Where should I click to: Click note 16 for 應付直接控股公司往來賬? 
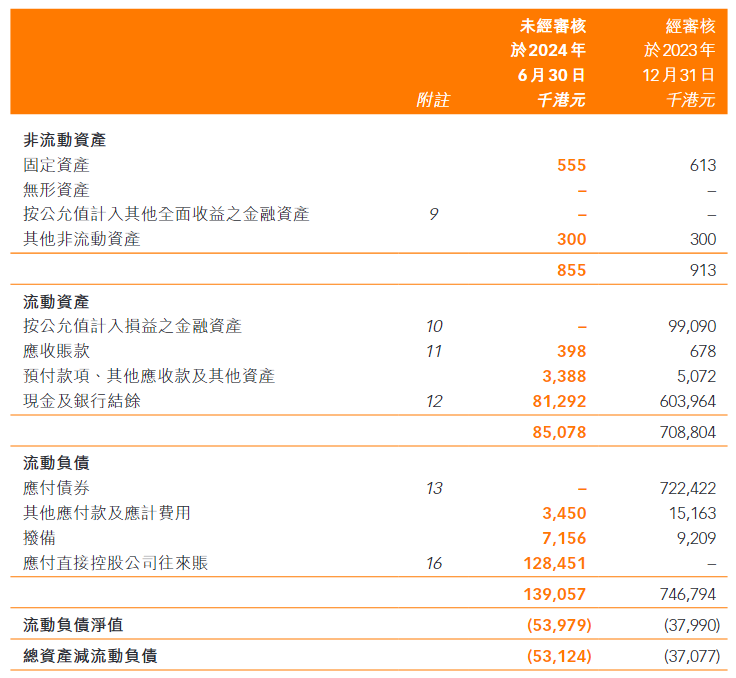point(433,563)
